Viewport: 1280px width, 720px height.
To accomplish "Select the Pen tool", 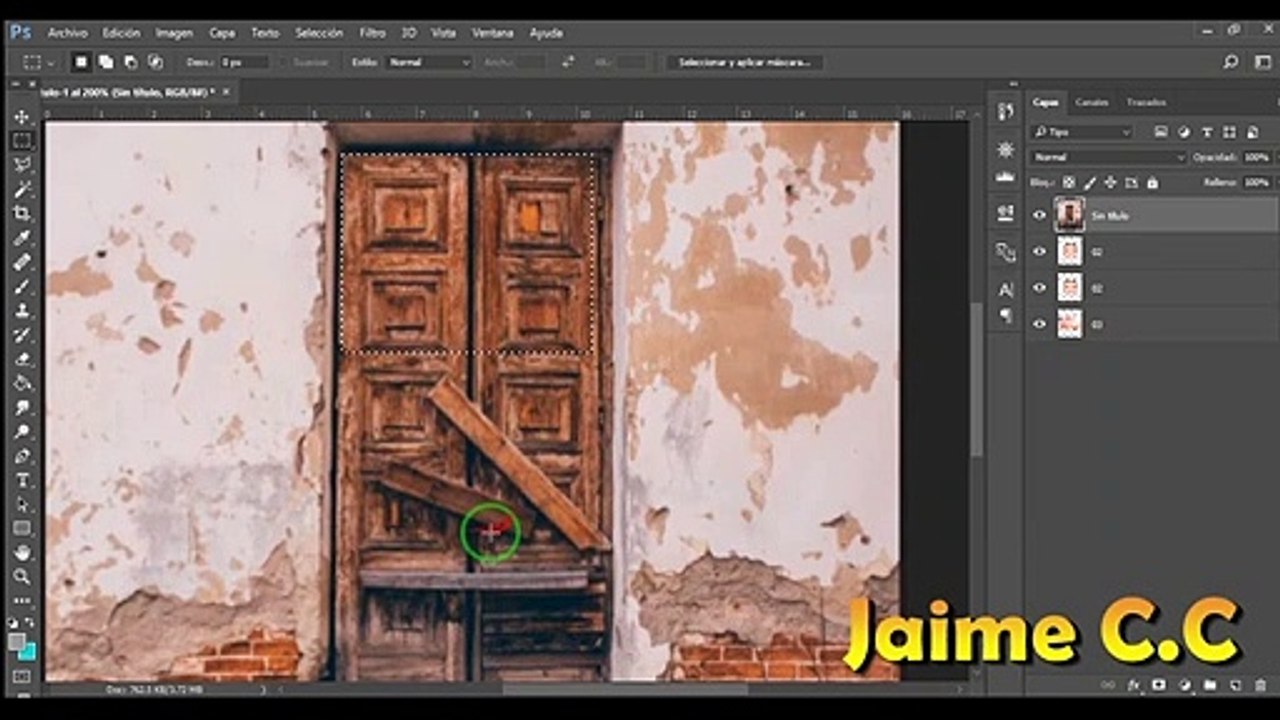I will click(x=21, y=455).
